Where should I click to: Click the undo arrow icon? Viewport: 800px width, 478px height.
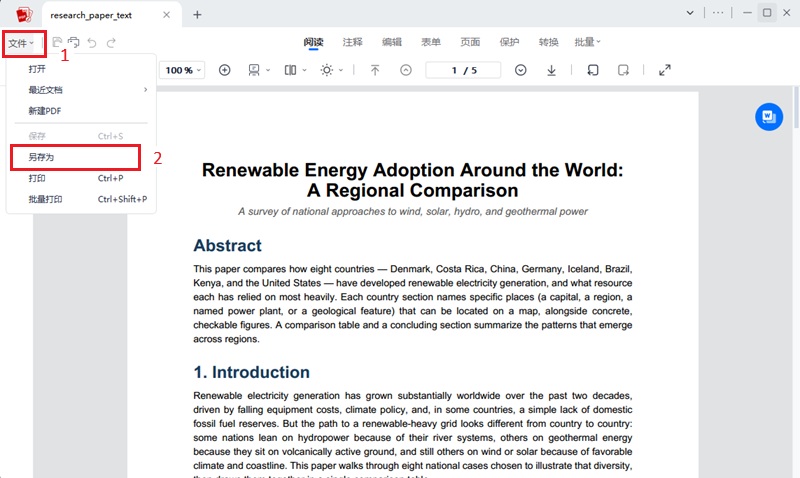(92, 43)
